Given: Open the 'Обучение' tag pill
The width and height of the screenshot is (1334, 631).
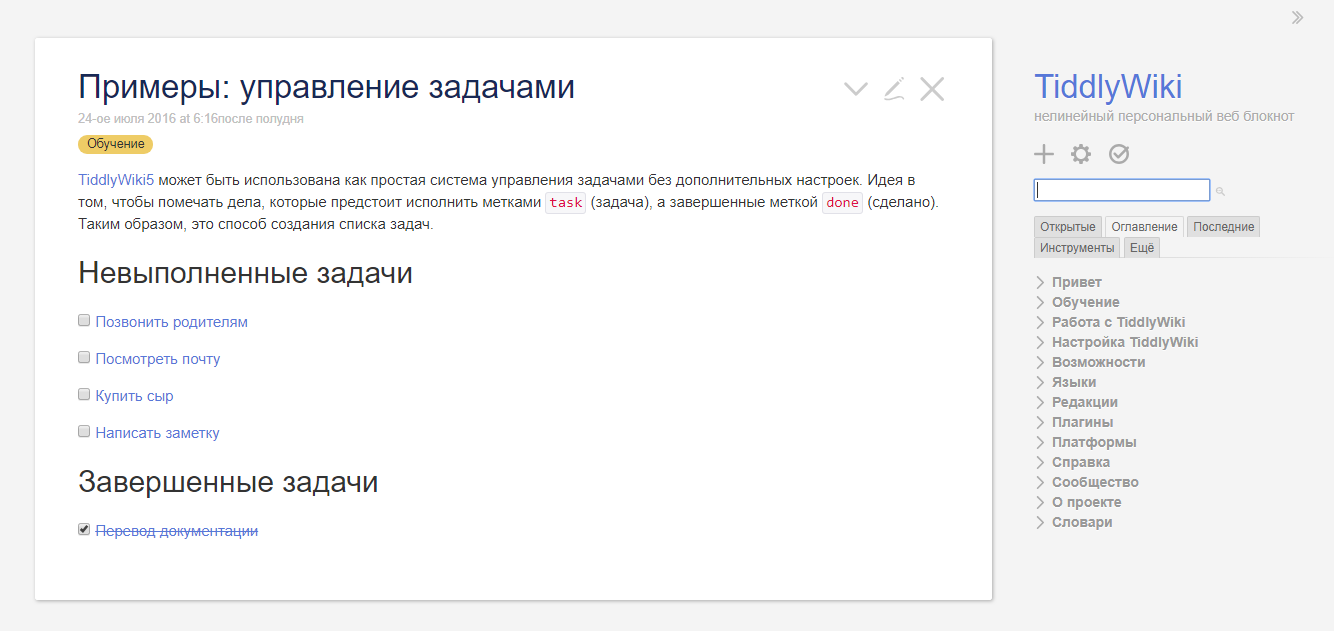Looking at the screenshot, I should 112,144.
